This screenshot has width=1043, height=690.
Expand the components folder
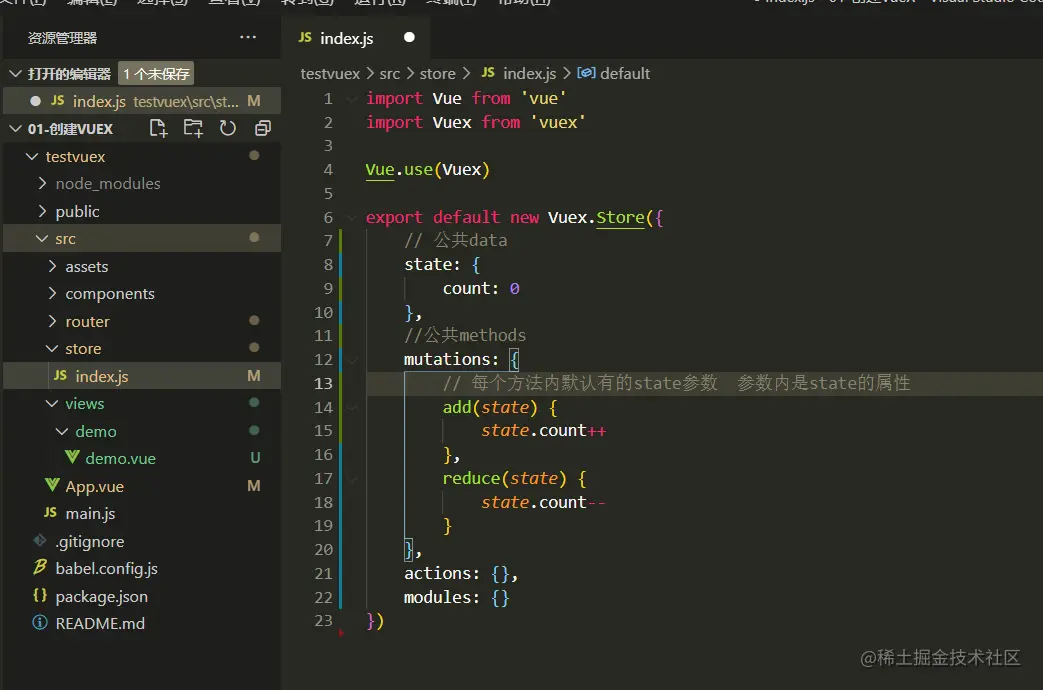click(52, 293)
